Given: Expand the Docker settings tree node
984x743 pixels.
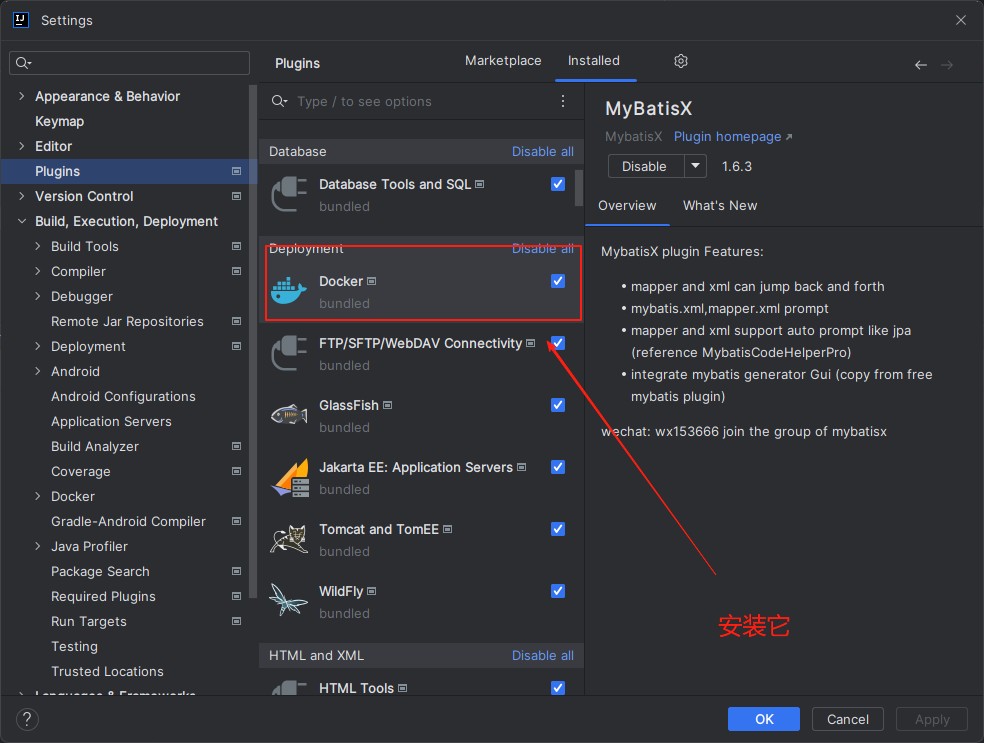Looking at the screenshot, I should pyautogui.click(x=38, y=496).
